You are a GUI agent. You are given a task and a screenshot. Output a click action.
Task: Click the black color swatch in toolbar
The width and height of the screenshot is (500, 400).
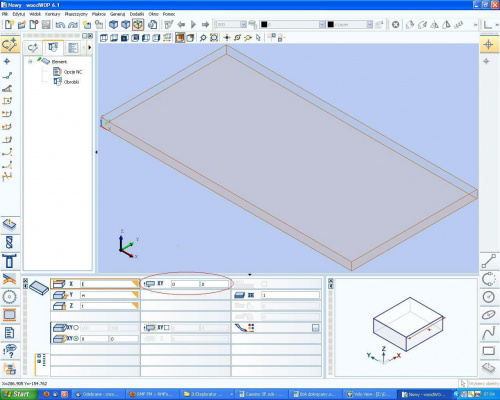pyautogui.click(x=264, y=25)
